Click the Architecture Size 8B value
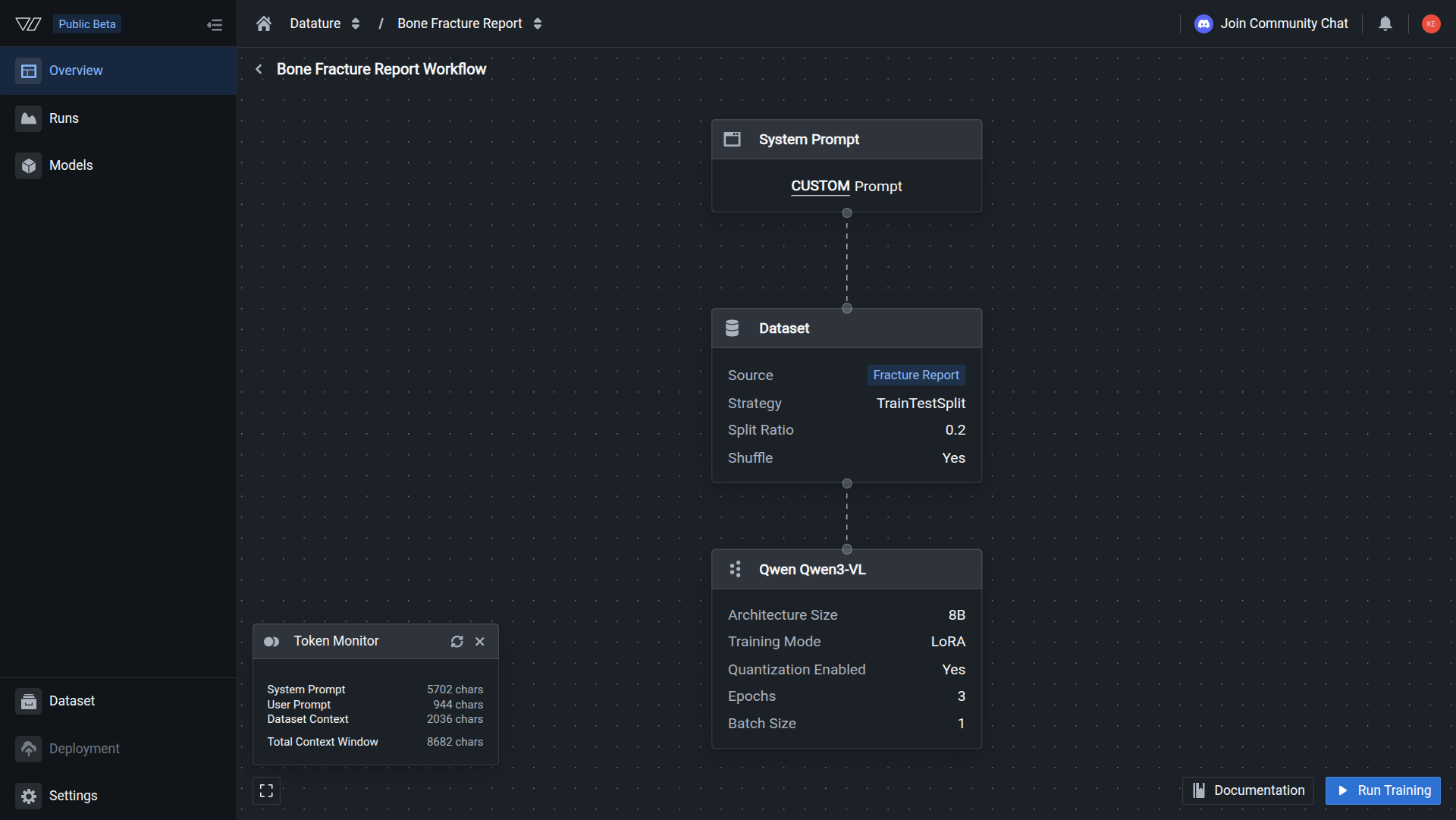1456x820 pixels. 956,615
